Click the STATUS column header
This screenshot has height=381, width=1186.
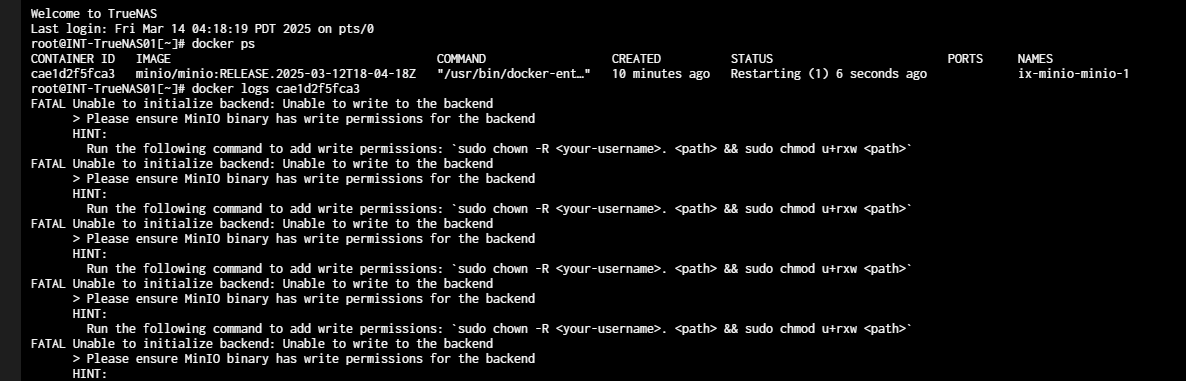(752, 58)
